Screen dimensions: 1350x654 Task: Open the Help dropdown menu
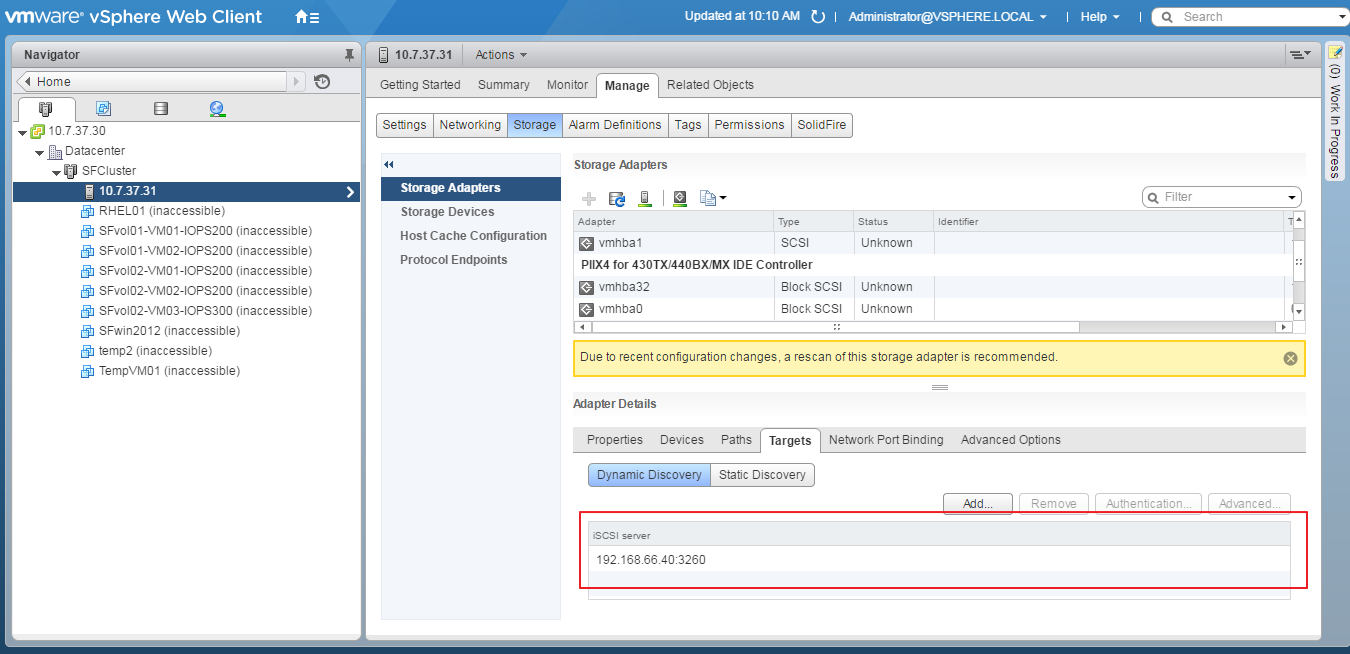pyautogui.click(x=1100, y=17)
